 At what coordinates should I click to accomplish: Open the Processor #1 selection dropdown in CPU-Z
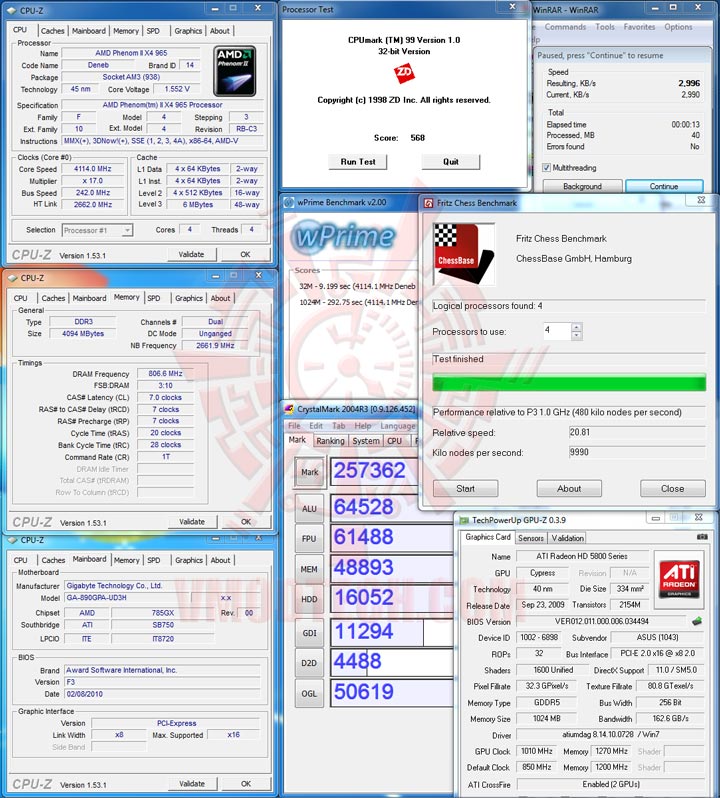tap(98, 231)
